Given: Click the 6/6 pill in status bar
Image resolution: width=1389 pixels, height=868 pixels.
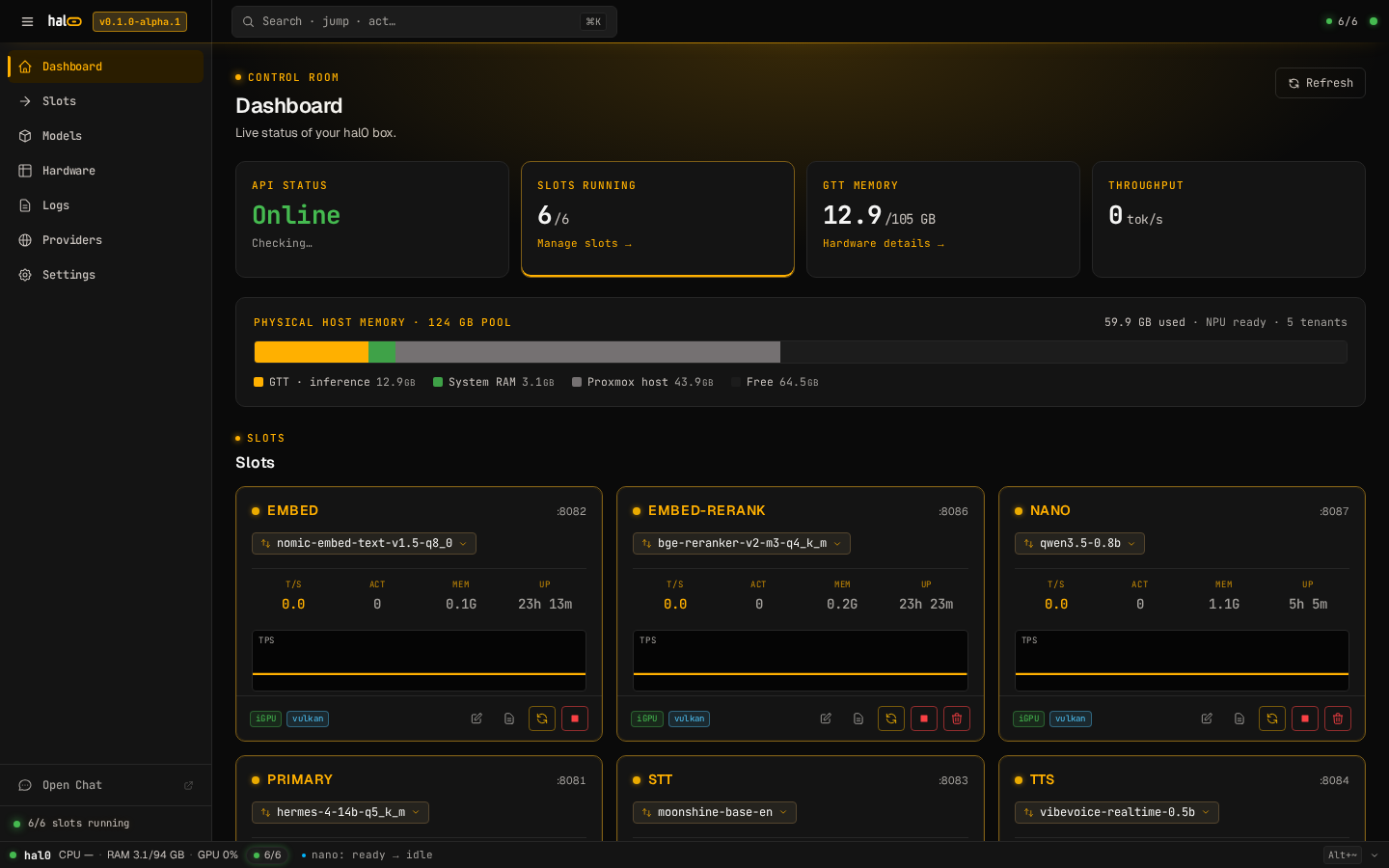Looking at the screenshot, I should pos(267,854).
